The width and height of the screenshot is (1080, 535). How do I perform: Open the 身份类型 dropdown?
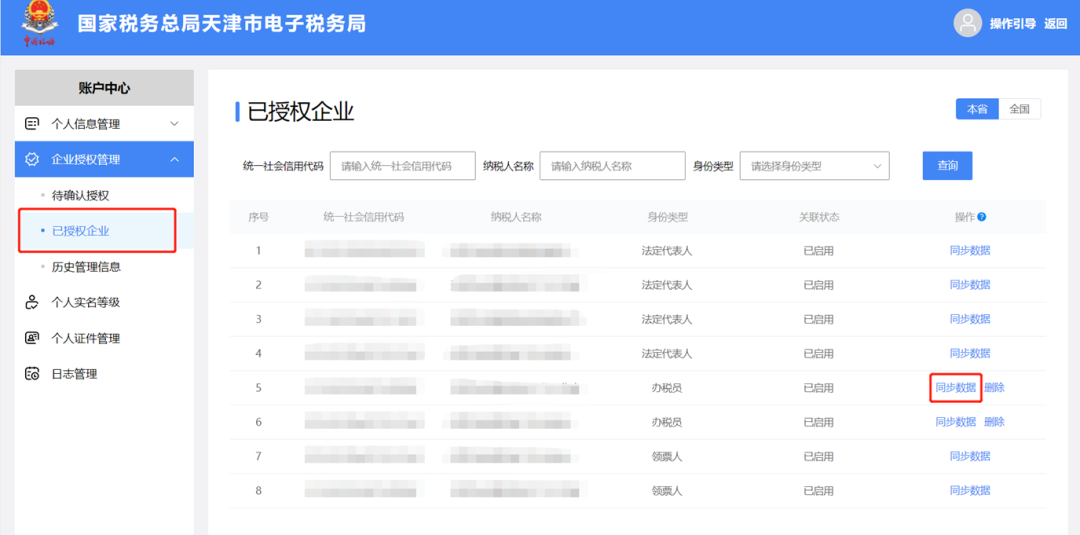pyautogui.click(x=814, y=166)
